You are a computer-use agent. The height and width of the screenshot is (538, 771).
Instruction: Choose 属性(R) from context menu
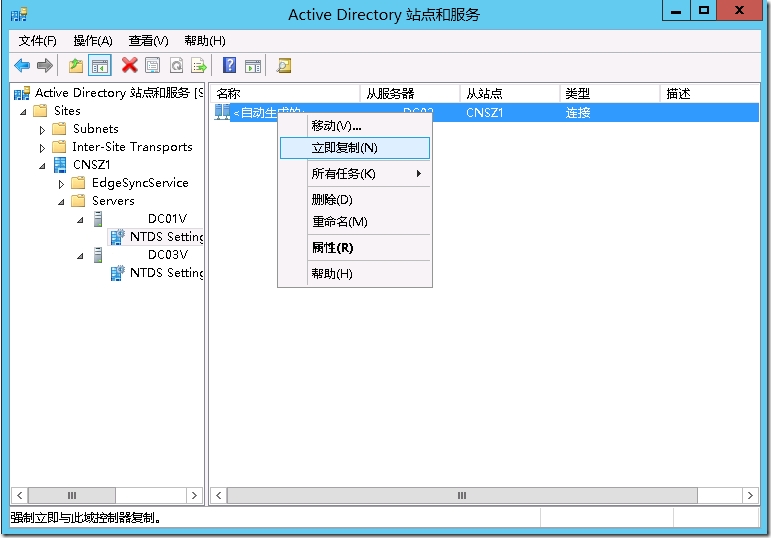355,247
